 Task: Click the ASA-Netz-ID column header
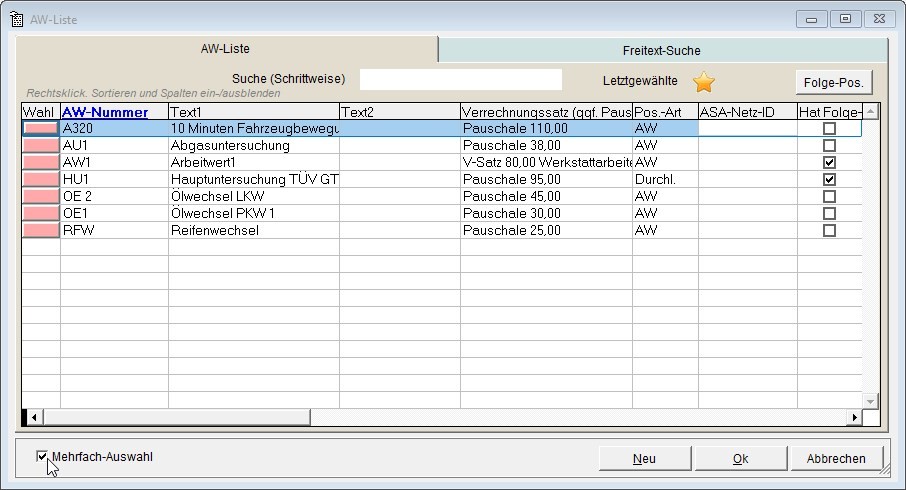tap(748, 112)
